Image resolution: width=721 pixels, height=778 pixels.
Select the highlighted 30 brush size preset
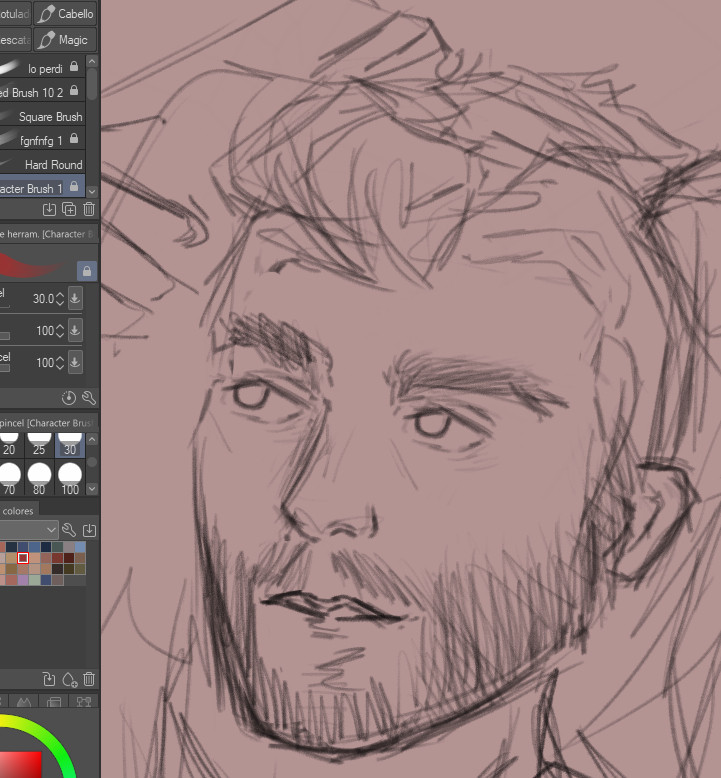pos(70,445)
